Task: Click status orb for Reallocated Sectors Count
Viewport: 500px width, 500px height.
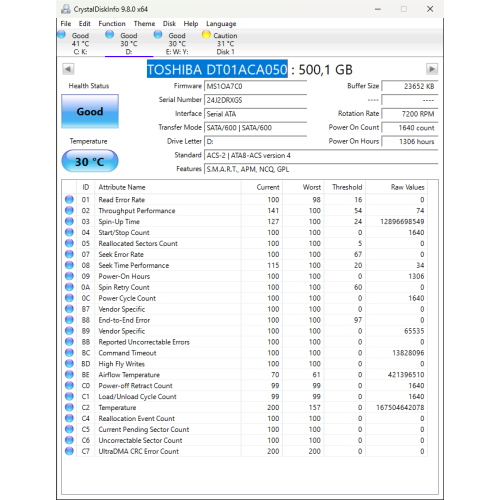Action: click(69, 243)
